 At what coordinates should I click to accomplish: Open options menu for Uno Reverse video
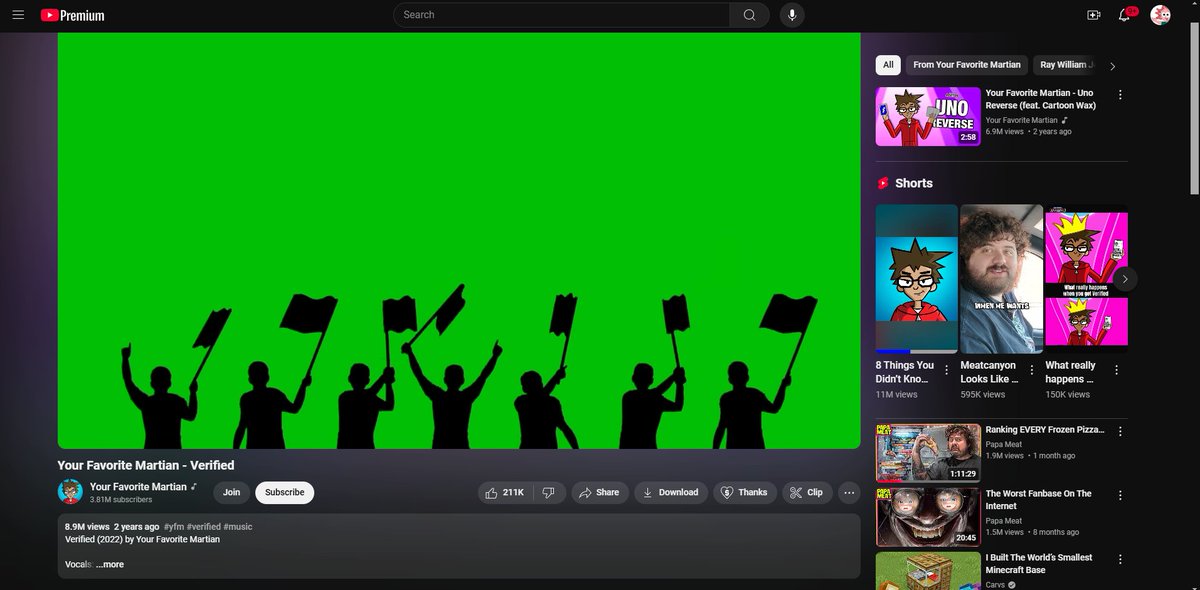click(x=1120, y=95)
